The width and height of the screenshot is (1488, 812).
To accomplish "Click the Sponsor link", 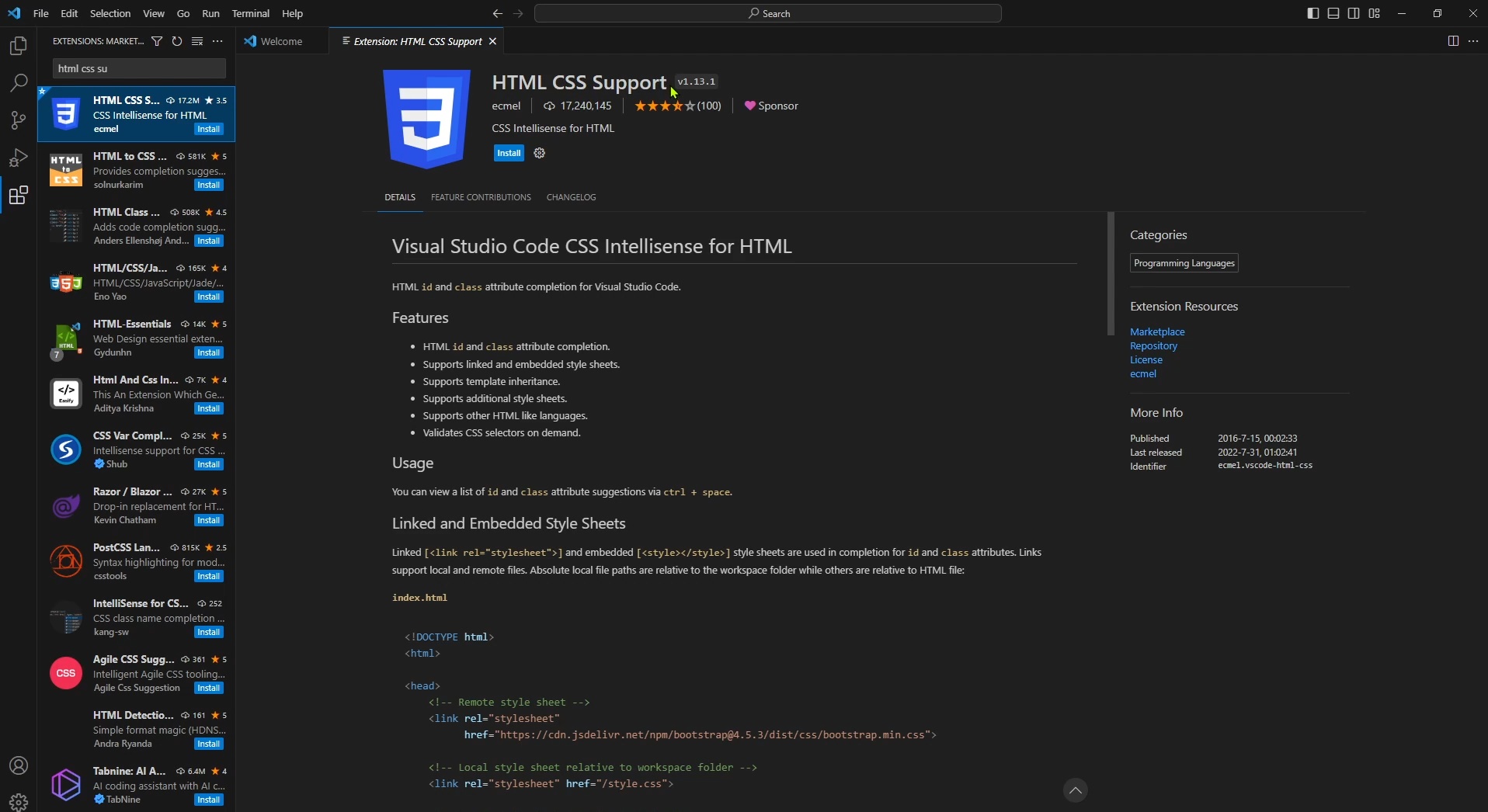I will click(771, 106).
